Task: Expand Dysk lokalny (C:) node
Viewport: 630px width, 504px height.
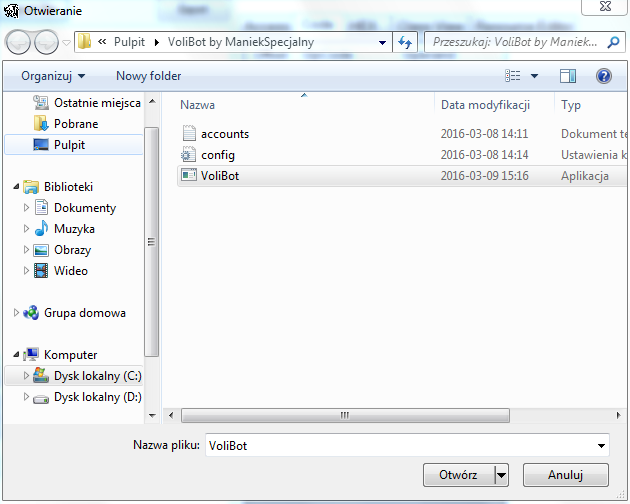Action: [26, 375]
